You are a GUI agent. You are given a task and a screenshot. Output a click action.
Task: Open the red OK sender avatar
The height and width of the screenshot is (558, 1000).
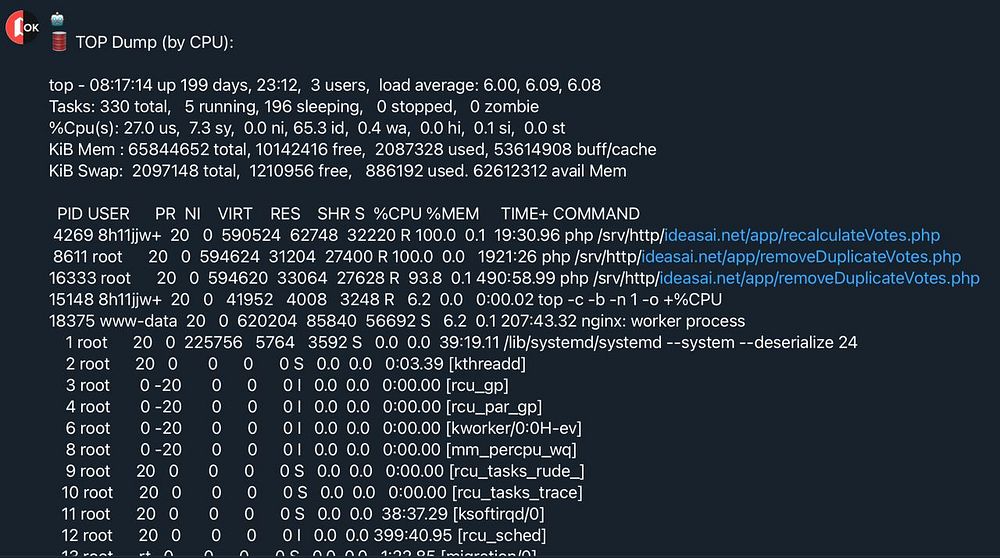click(x=22, y=27)
